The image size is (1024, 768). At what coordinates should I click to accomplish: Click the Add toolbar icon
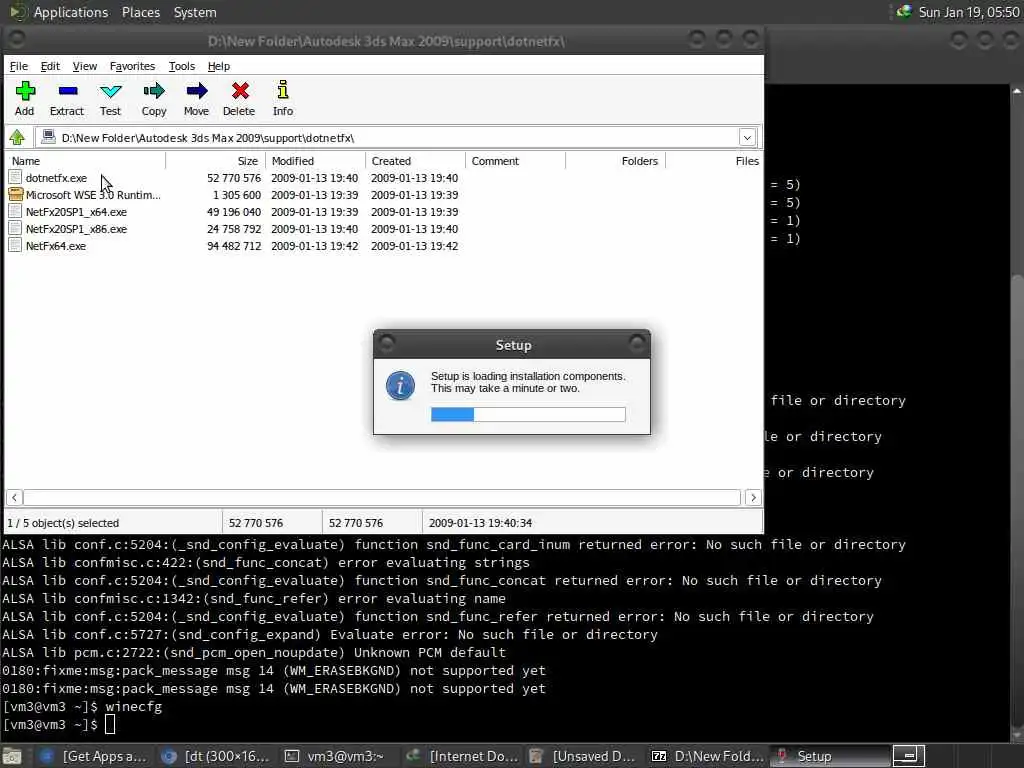[x=25, y=91]
